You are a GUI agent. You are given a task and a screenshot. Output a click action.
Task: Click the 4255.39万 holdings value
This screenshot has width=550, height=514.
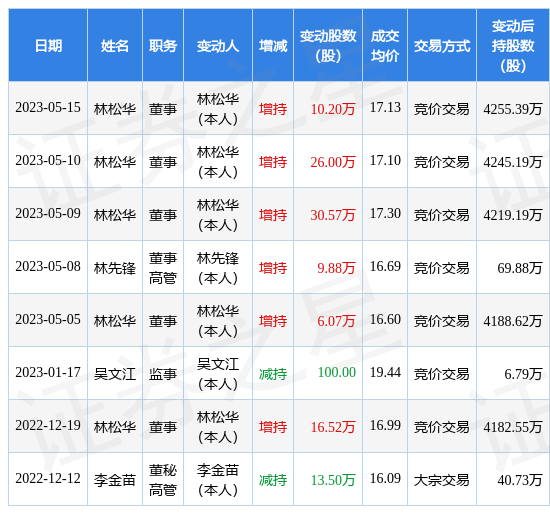[x=513, y=109]
